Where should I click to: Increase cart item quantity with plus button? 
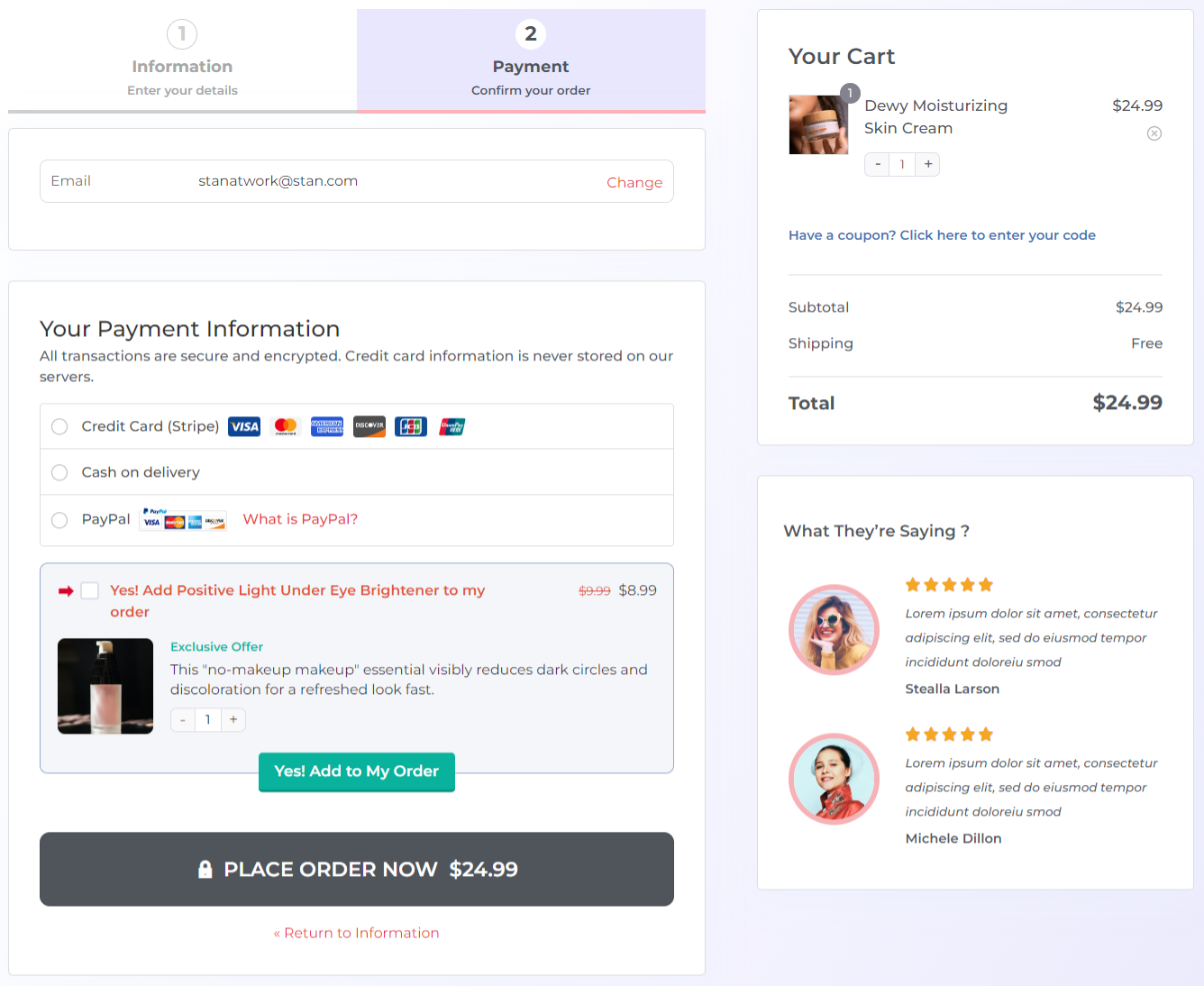pyautogui.click(x=927, y=164)
